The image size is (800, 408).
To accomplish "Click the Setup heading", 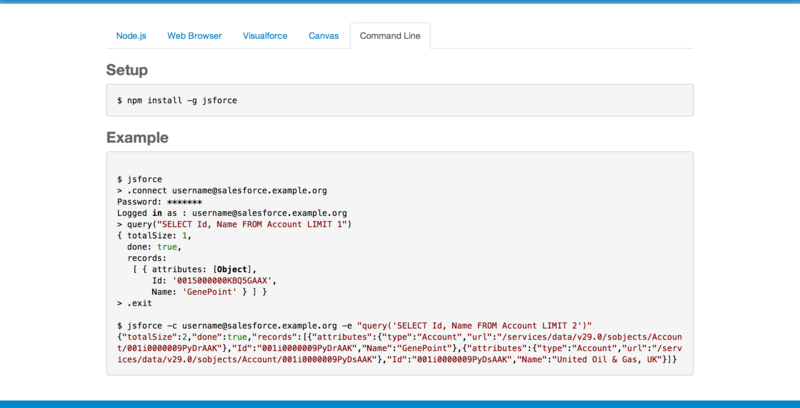I will (x=127, y=70).
